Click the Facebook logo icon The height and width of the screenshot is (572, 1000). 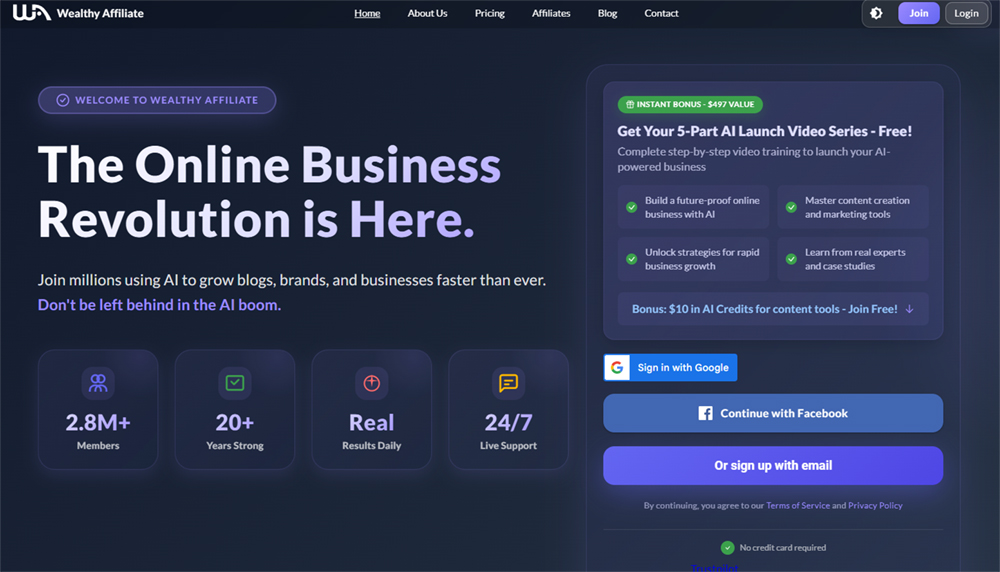(705, 413)
